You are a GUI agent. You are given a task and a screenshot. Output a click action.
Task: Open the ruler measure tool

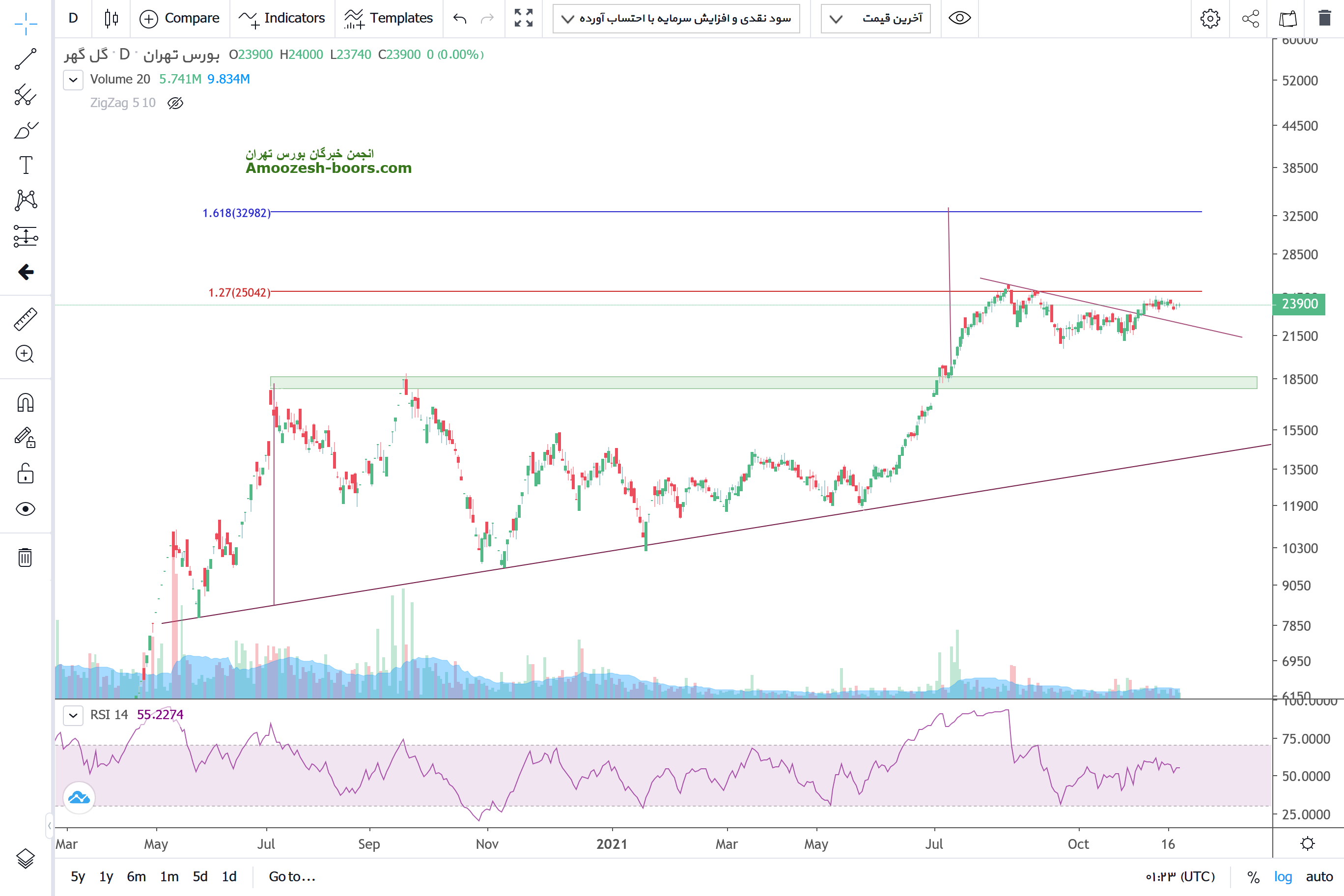click(x=25, y=319)
